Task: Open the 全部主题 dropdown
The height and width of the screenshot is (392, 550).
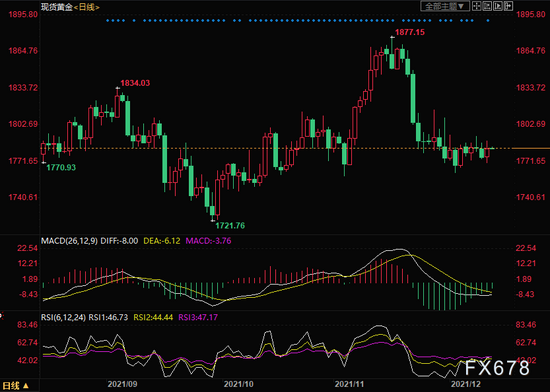Action: (444, 6)
